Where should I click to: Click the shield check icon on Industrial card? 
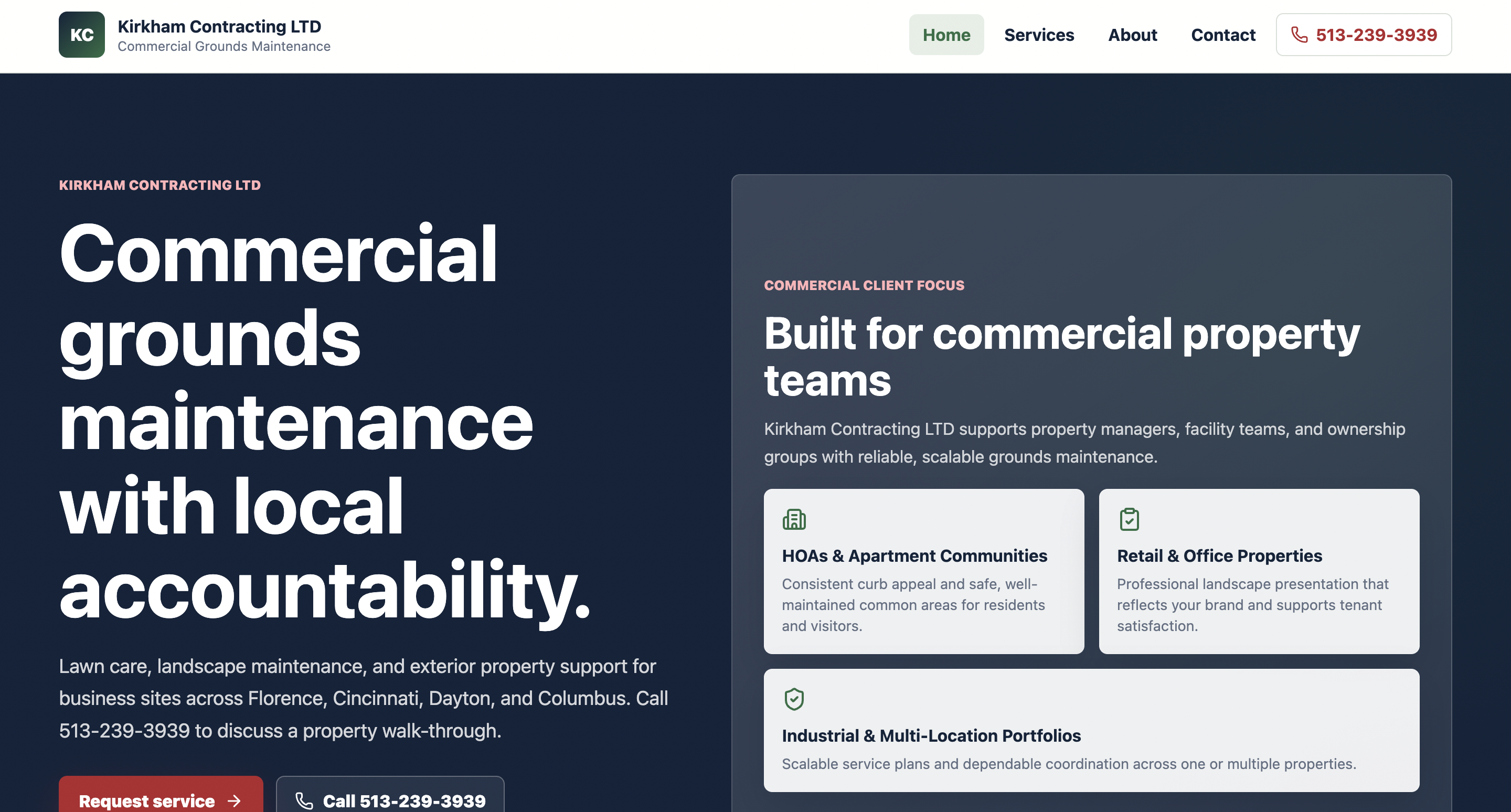[x=794, y=699]
